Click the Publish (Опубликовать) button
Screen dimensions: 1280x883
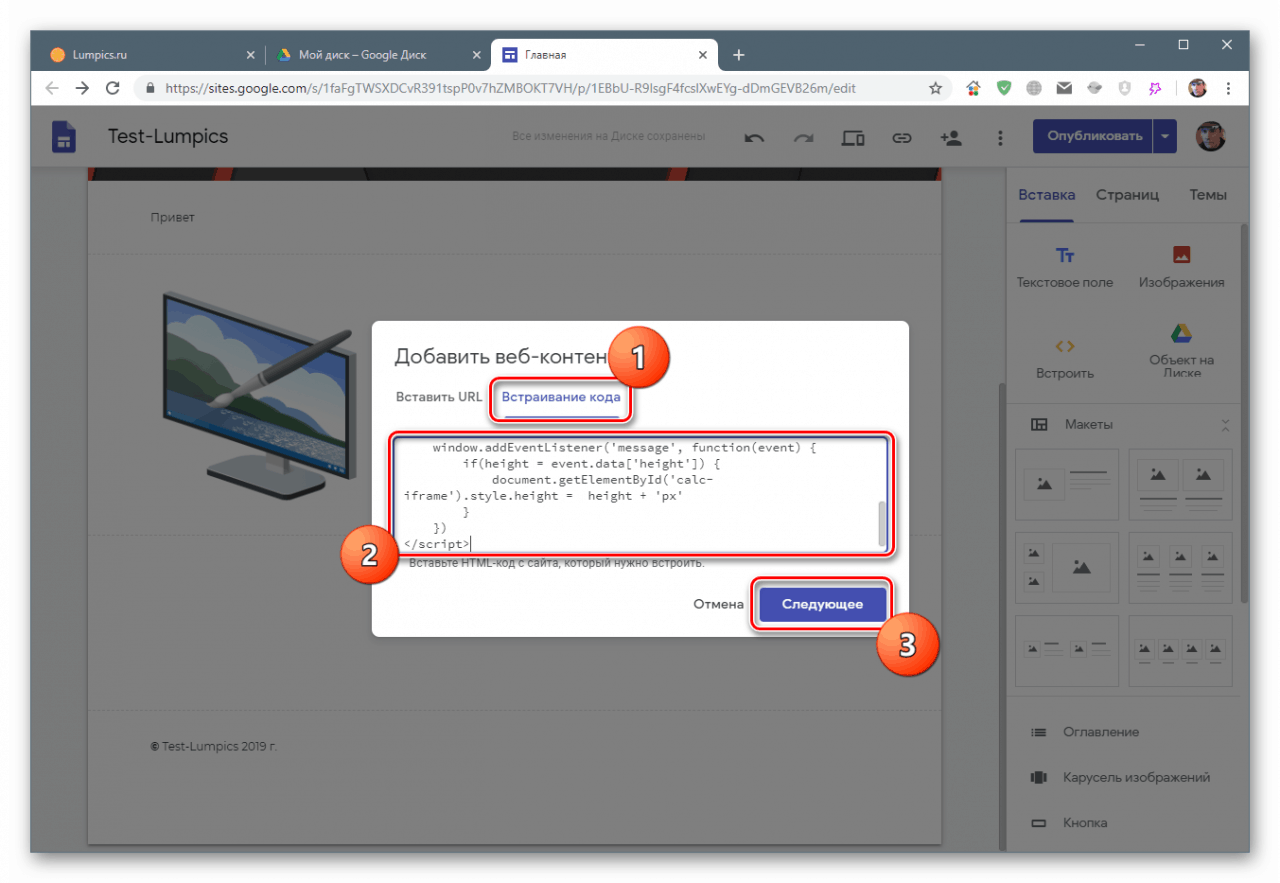(1094, 137)
